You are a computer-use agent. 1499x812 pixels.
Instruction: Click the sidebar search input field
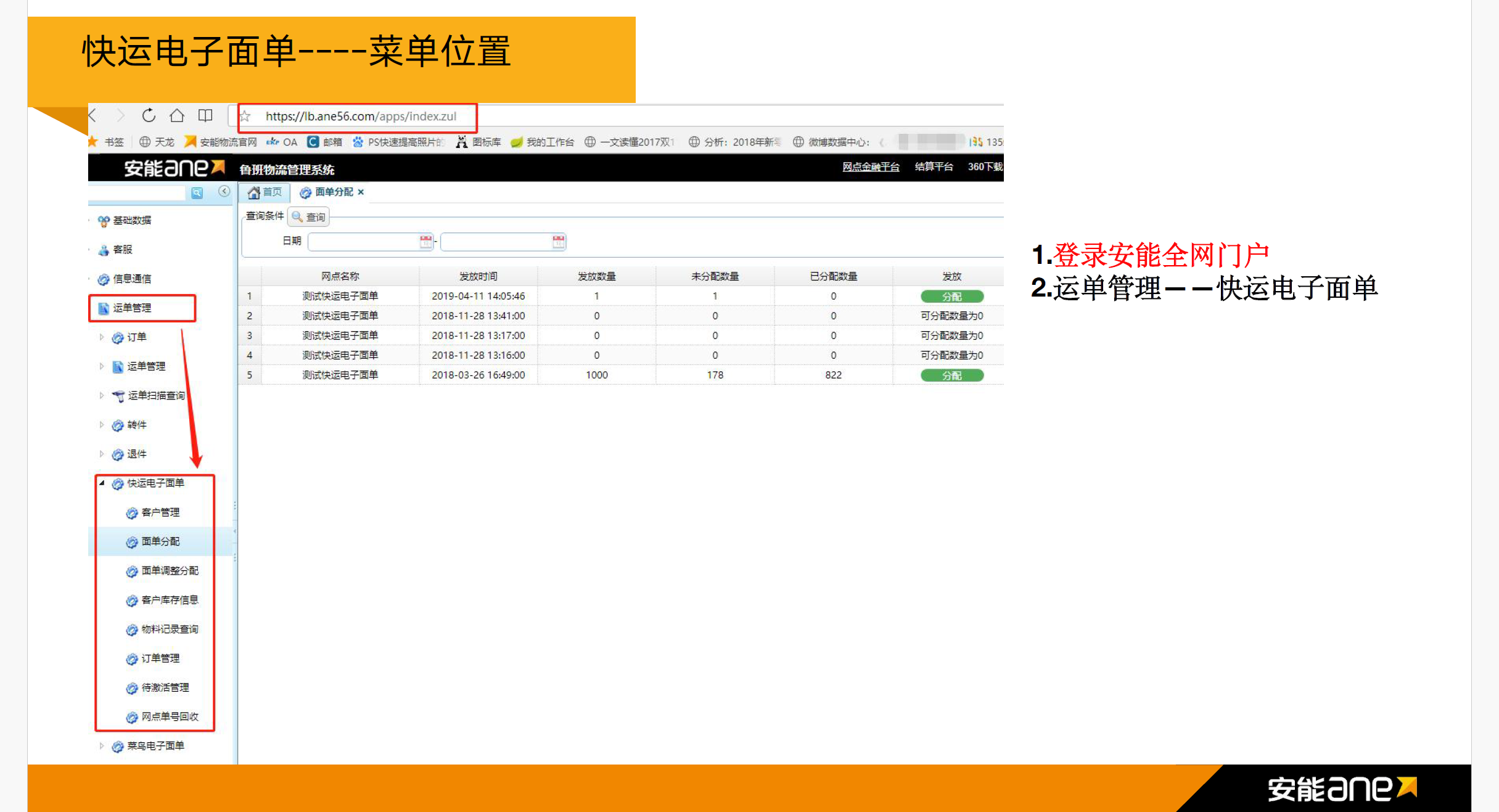click(137, 193)
